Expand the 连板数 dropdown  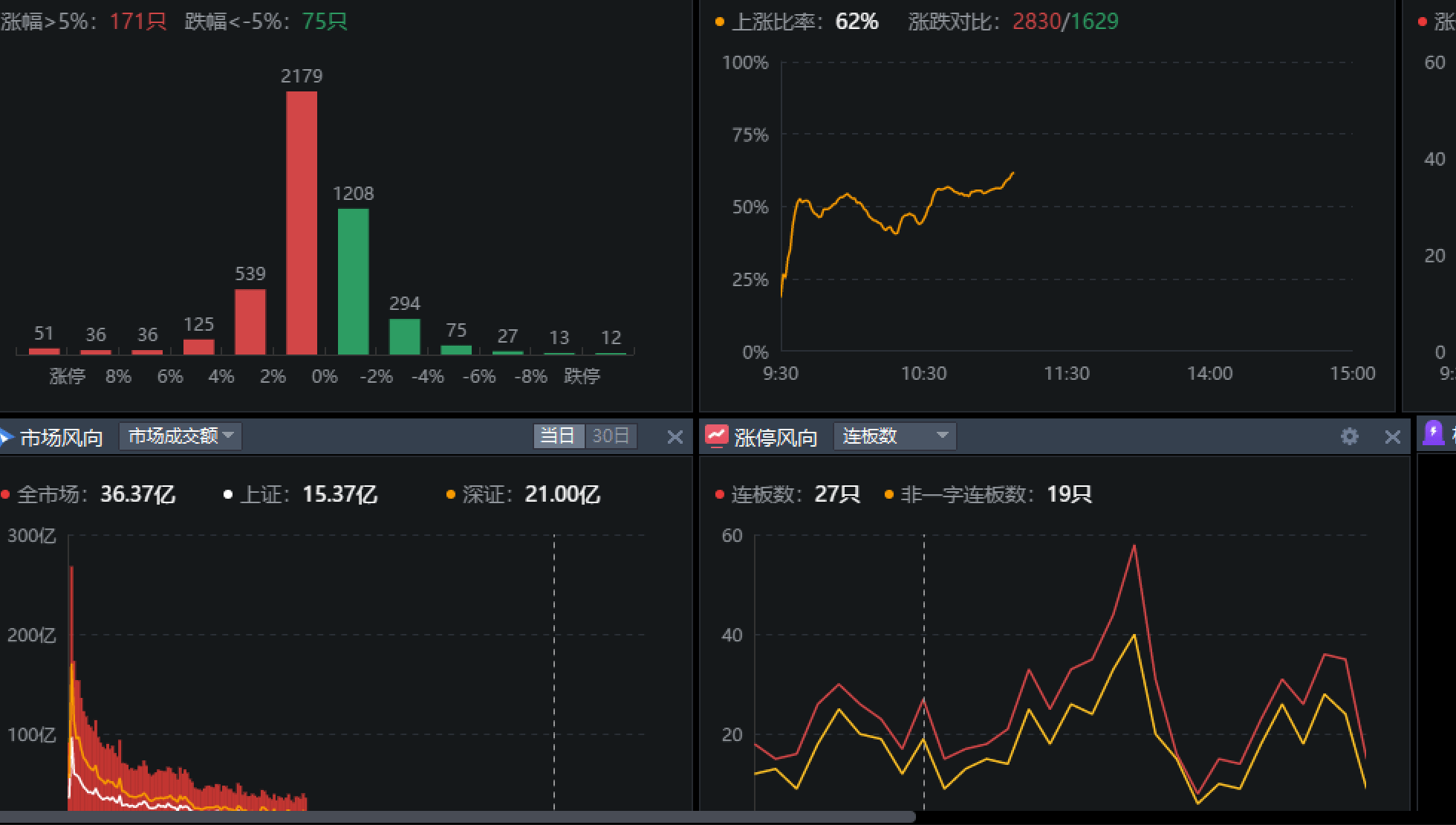pyautogui.click(x=894, y=436)
